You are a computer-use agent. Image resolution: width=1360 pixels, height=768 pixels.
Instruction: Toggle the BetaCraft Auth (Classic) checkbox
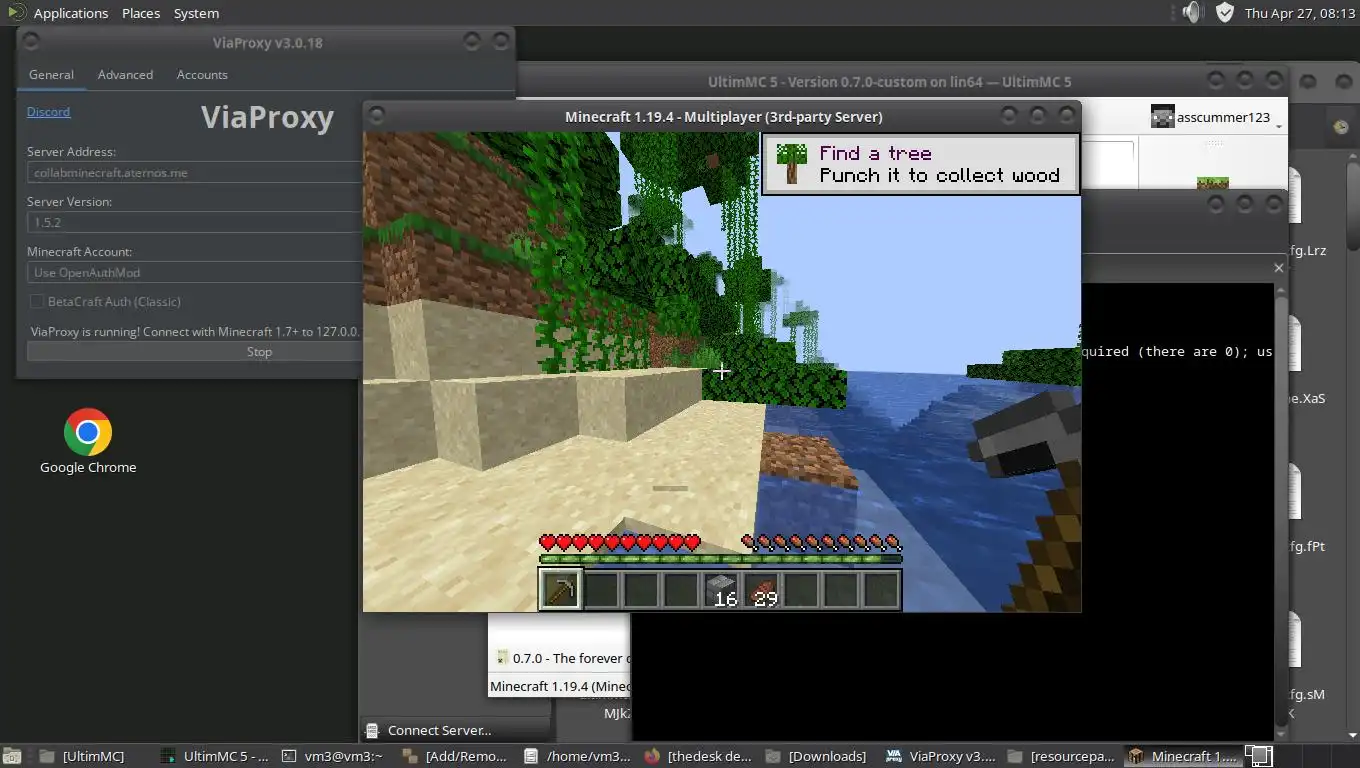tap(37, 301)
